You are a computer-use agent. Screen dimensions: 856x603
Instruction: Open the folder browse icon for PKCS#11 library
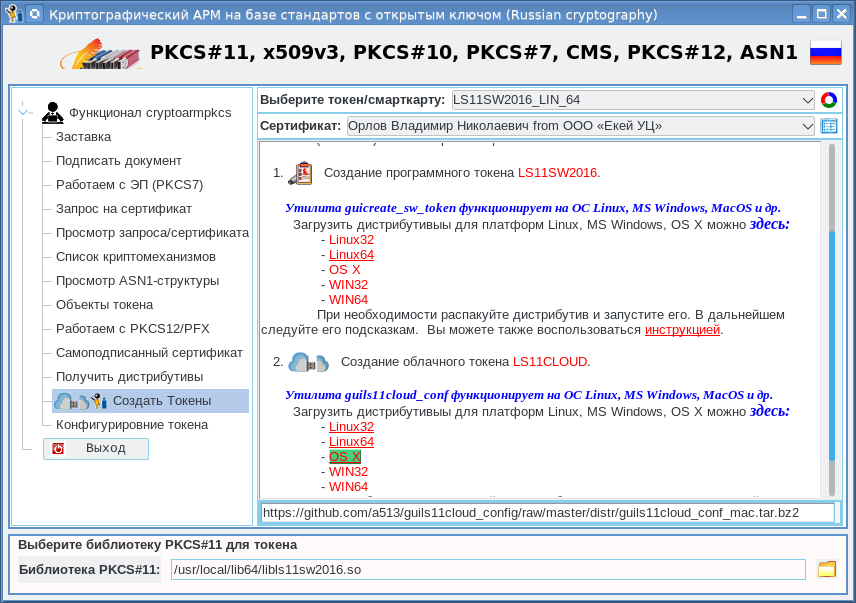826,570
